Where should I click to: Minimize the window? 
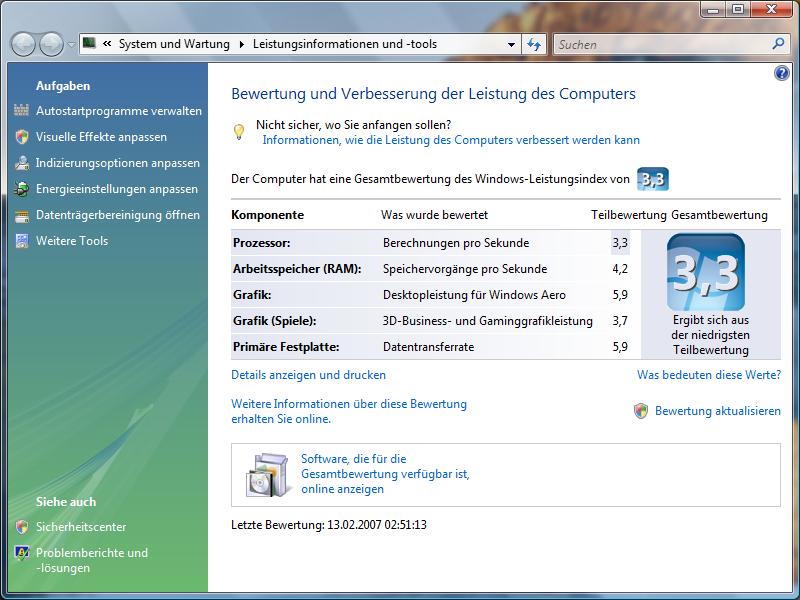point(714,9)
